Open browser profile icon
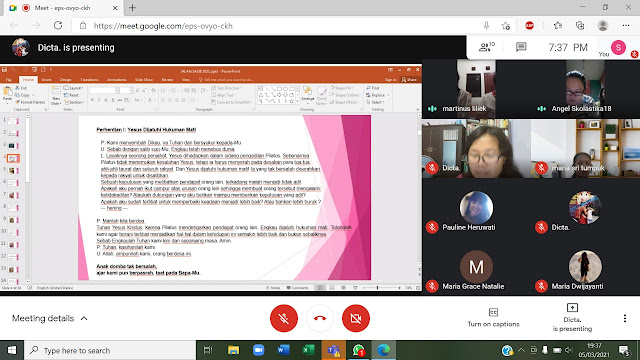640x360 pixels. (x=602, y=26)
